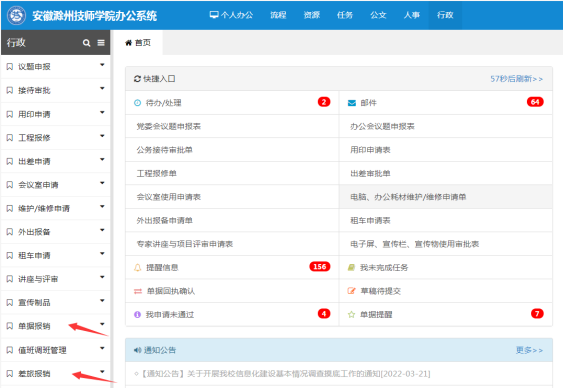Expand the 差旅报销 sidebar item

click(55, 374)
